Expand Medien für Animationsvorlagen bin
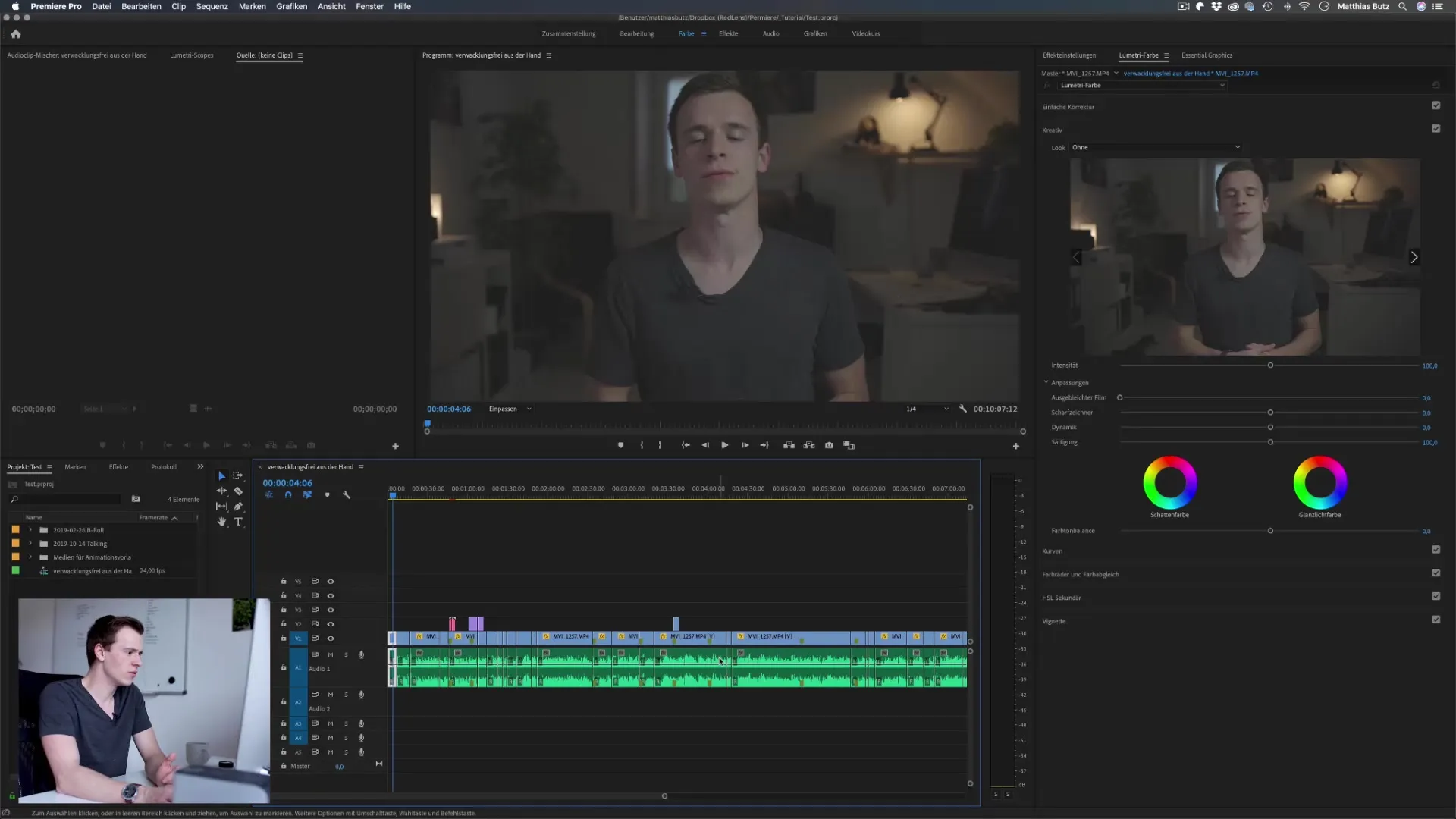 [30, 557]
